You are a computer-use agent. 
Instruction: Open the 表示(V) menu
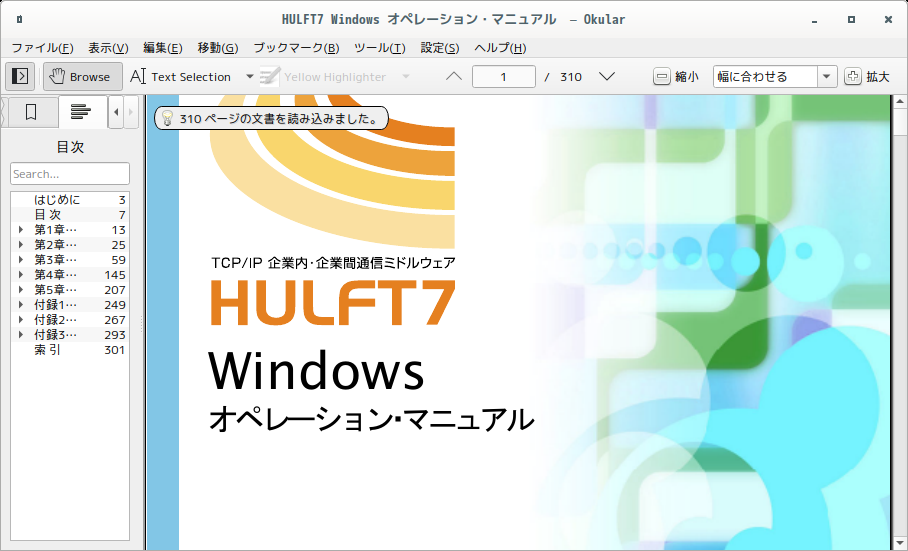tap(108, 48)
